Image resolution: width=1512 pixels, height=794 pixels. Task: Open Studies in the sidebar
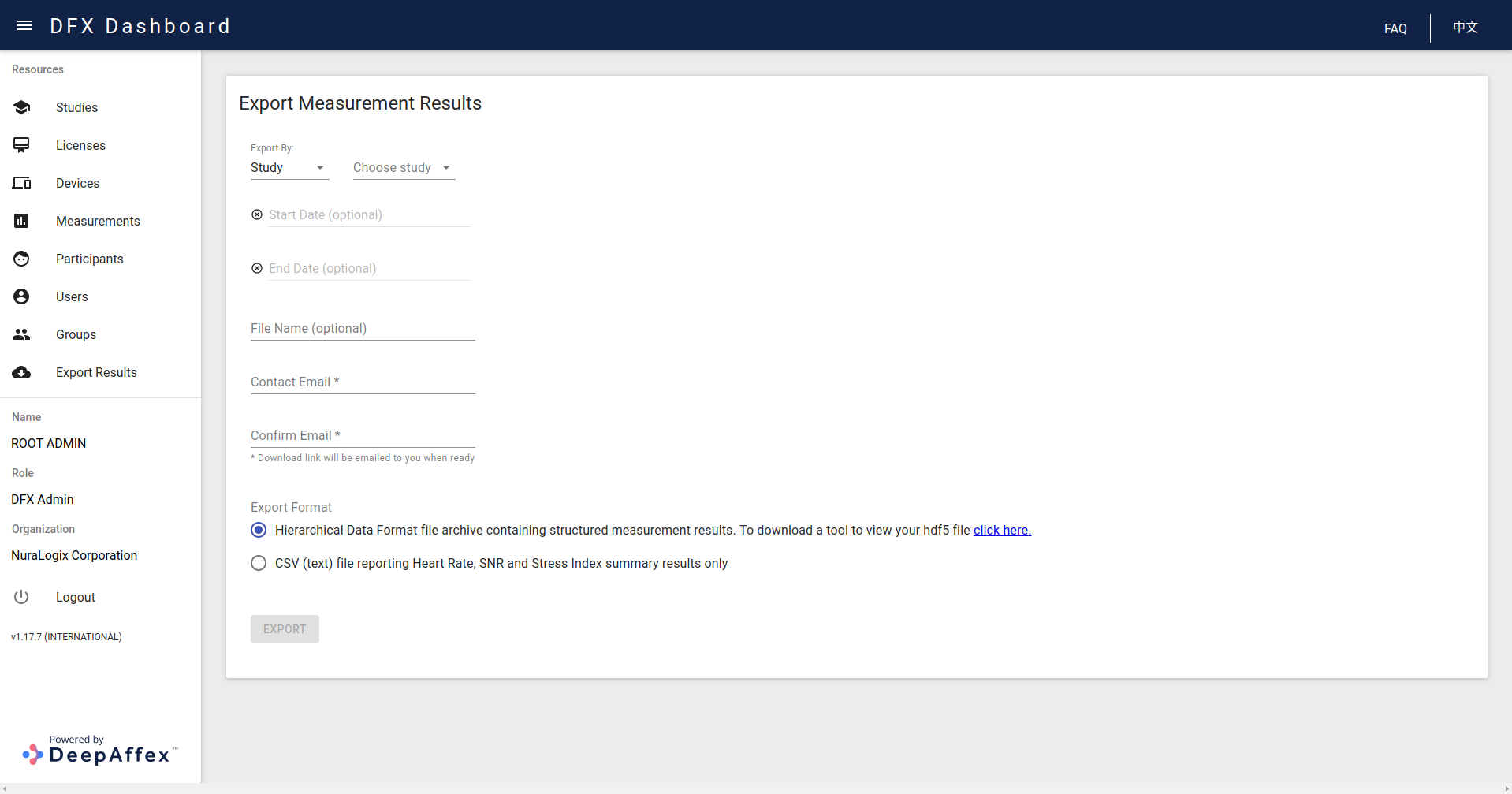[x=76, y=107]
